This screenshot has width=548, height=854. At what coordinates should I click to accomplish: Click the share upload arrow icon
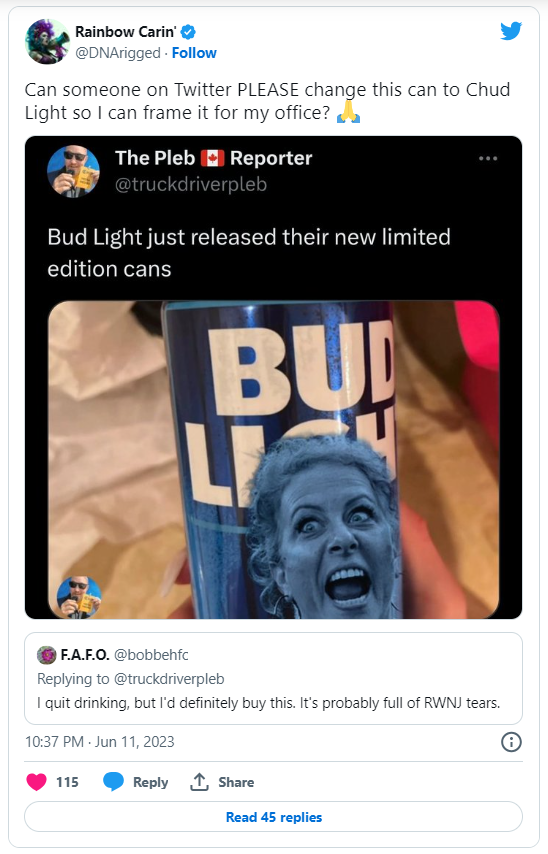(199, 782)
